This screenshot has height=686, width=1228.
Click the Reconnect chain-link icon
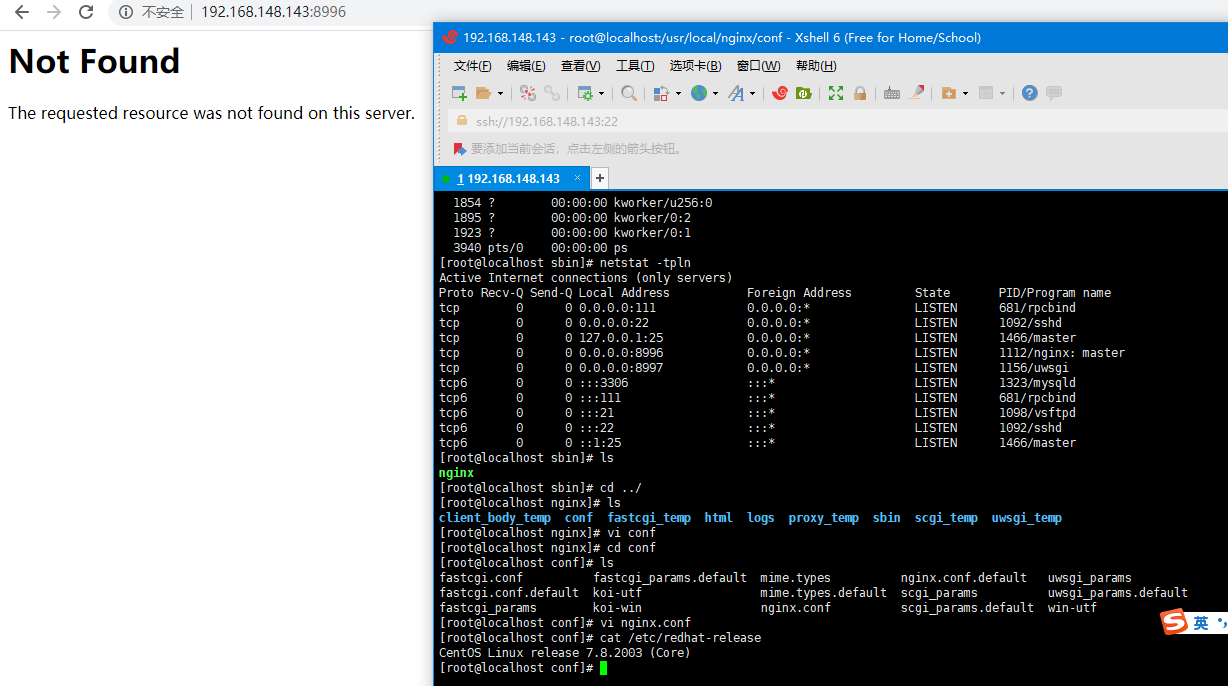(x=552, y=93)
